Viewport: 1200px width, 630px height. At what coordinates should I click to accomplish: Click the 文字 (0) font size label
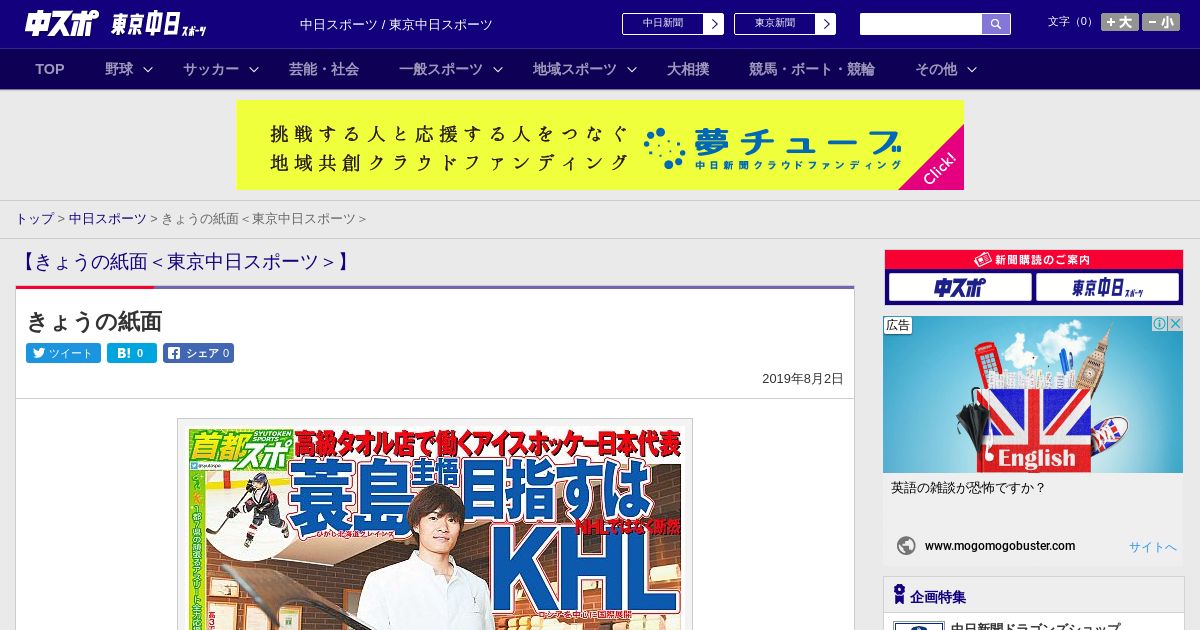point(1072,21)
